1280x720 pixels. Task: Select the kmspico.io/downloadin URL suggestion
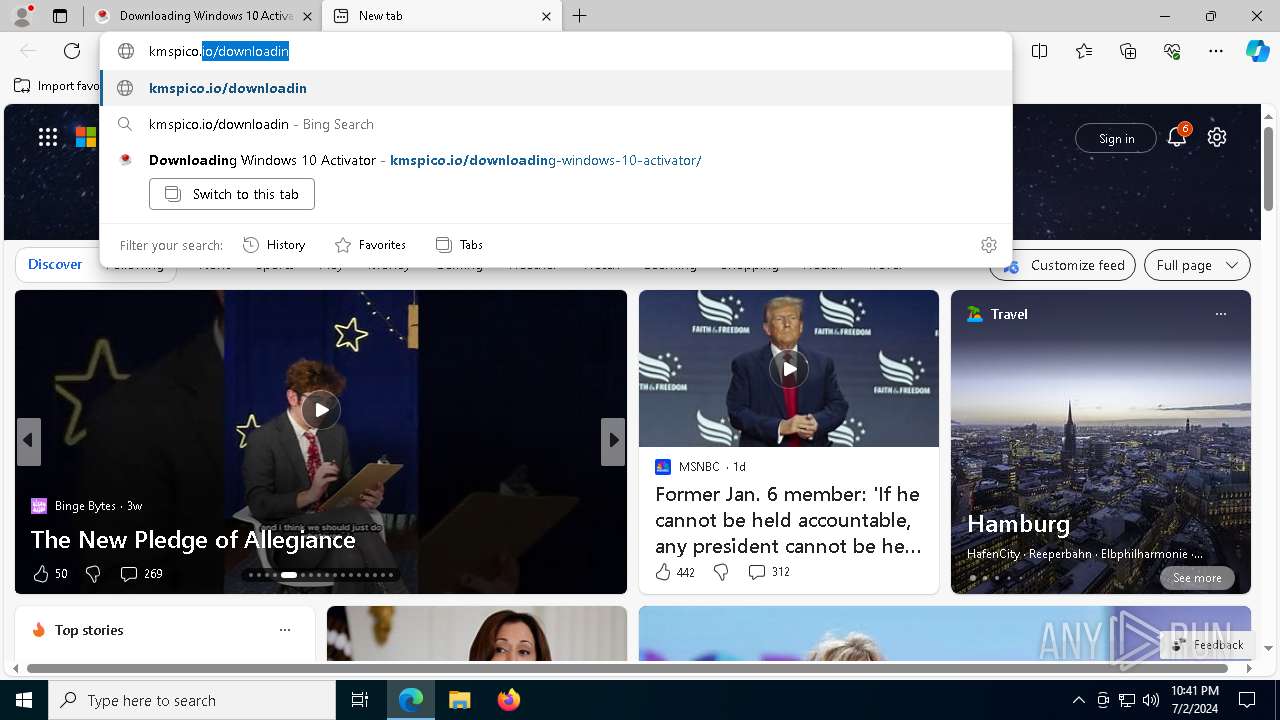click(555, 88)
